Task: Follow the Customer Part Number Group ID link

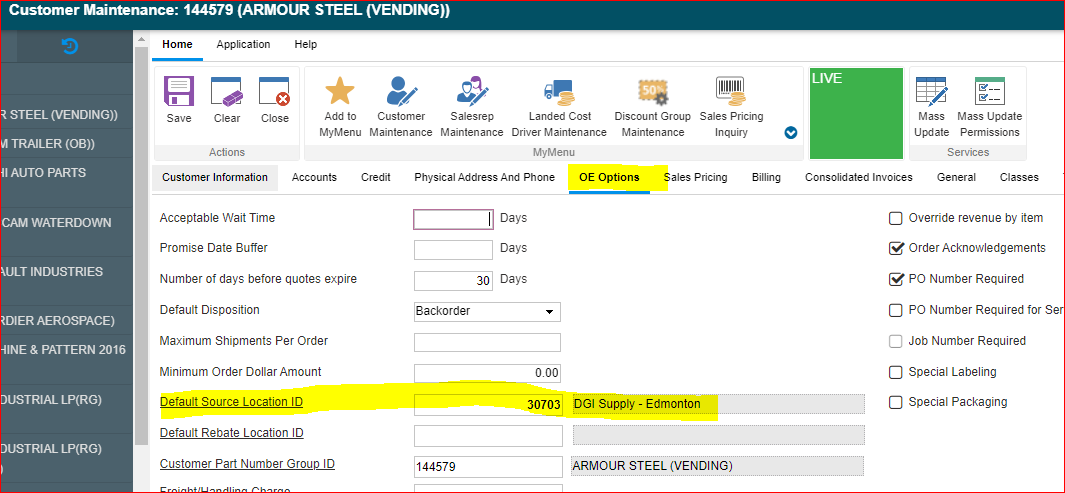Action: [x=247, y=464]
